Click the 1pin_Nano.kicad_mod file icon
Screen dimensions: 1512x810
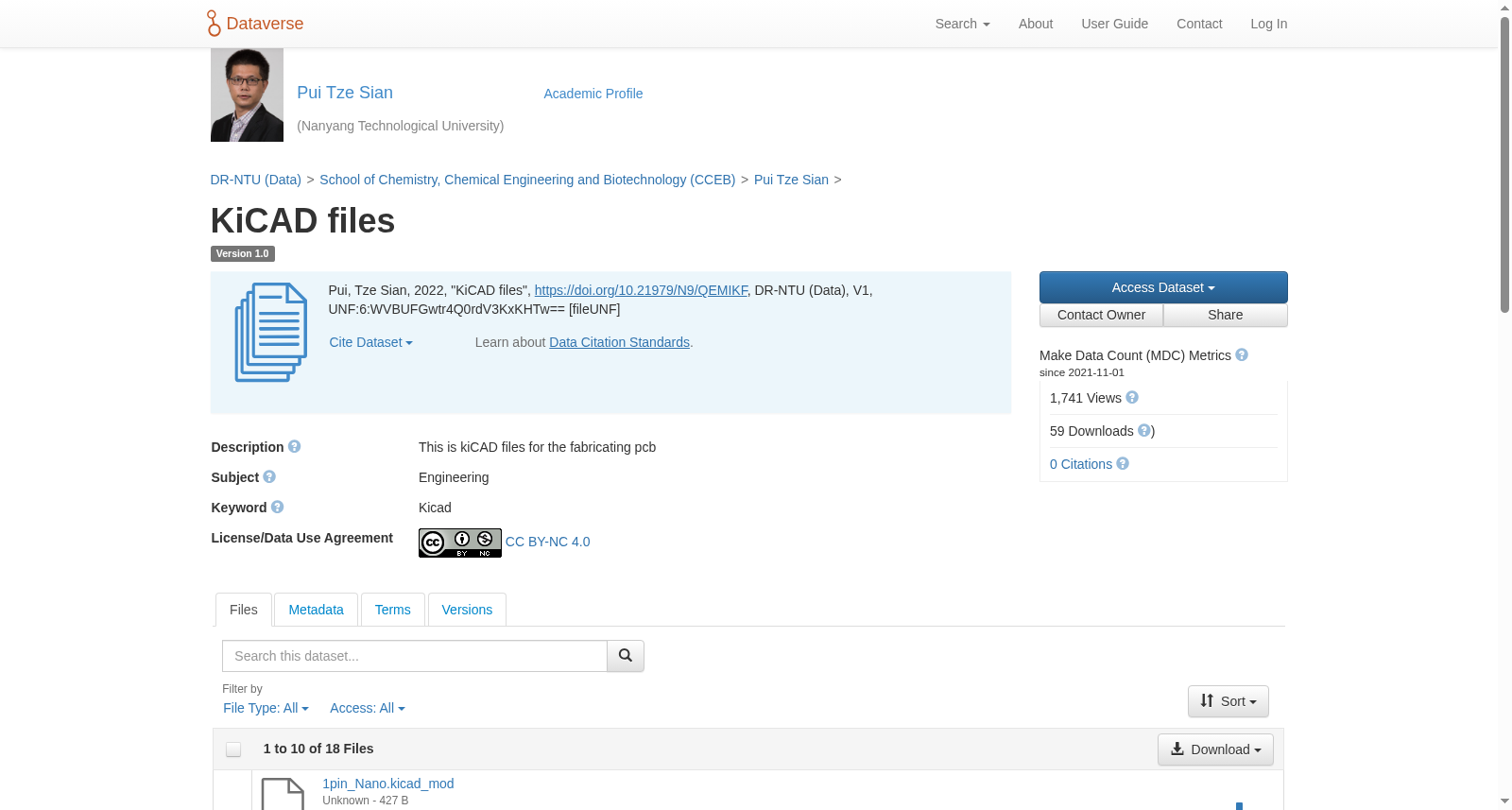pyautogui.click(x=283, y=794)
